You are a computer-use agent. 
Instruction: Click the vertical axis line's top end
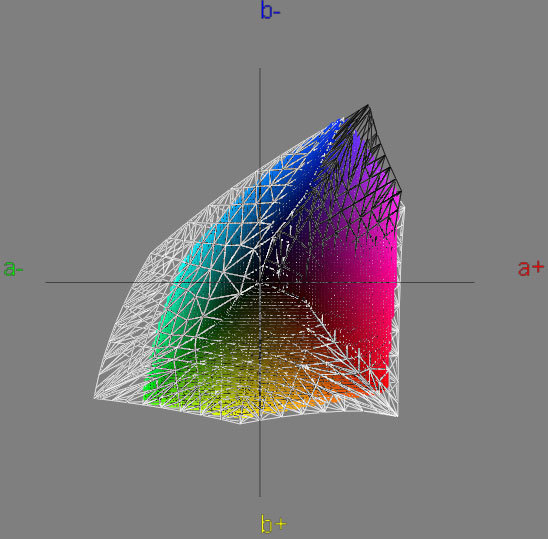pyautogui.click(x=260, y=69)
